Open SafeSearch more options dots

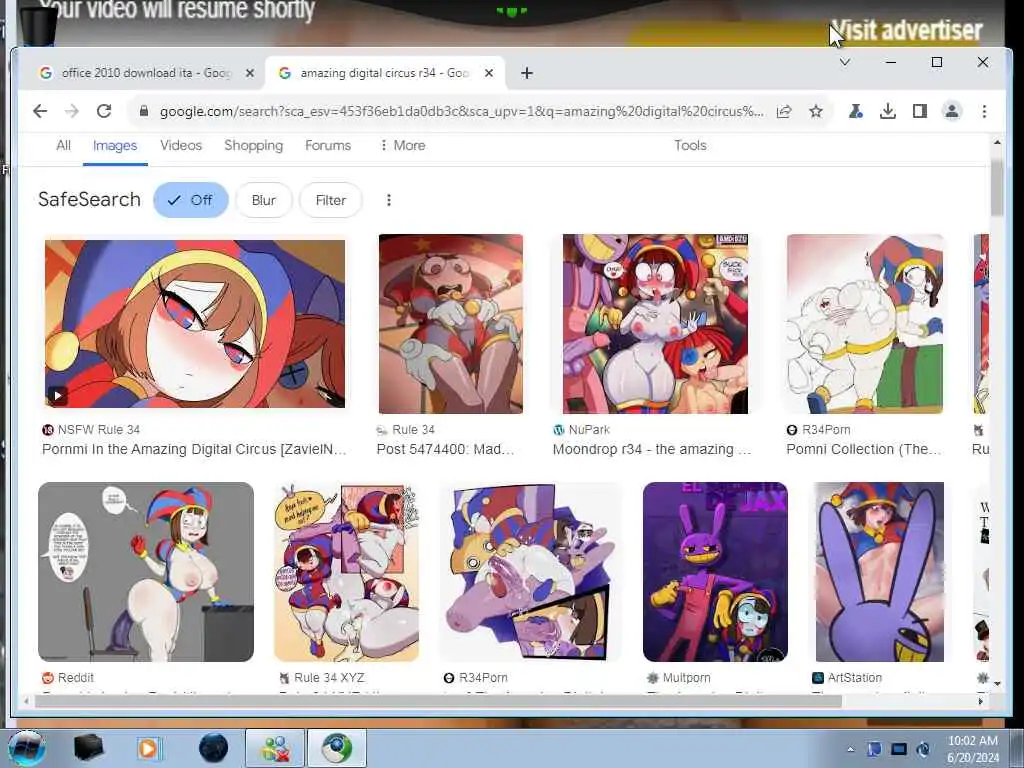(389, 200)
